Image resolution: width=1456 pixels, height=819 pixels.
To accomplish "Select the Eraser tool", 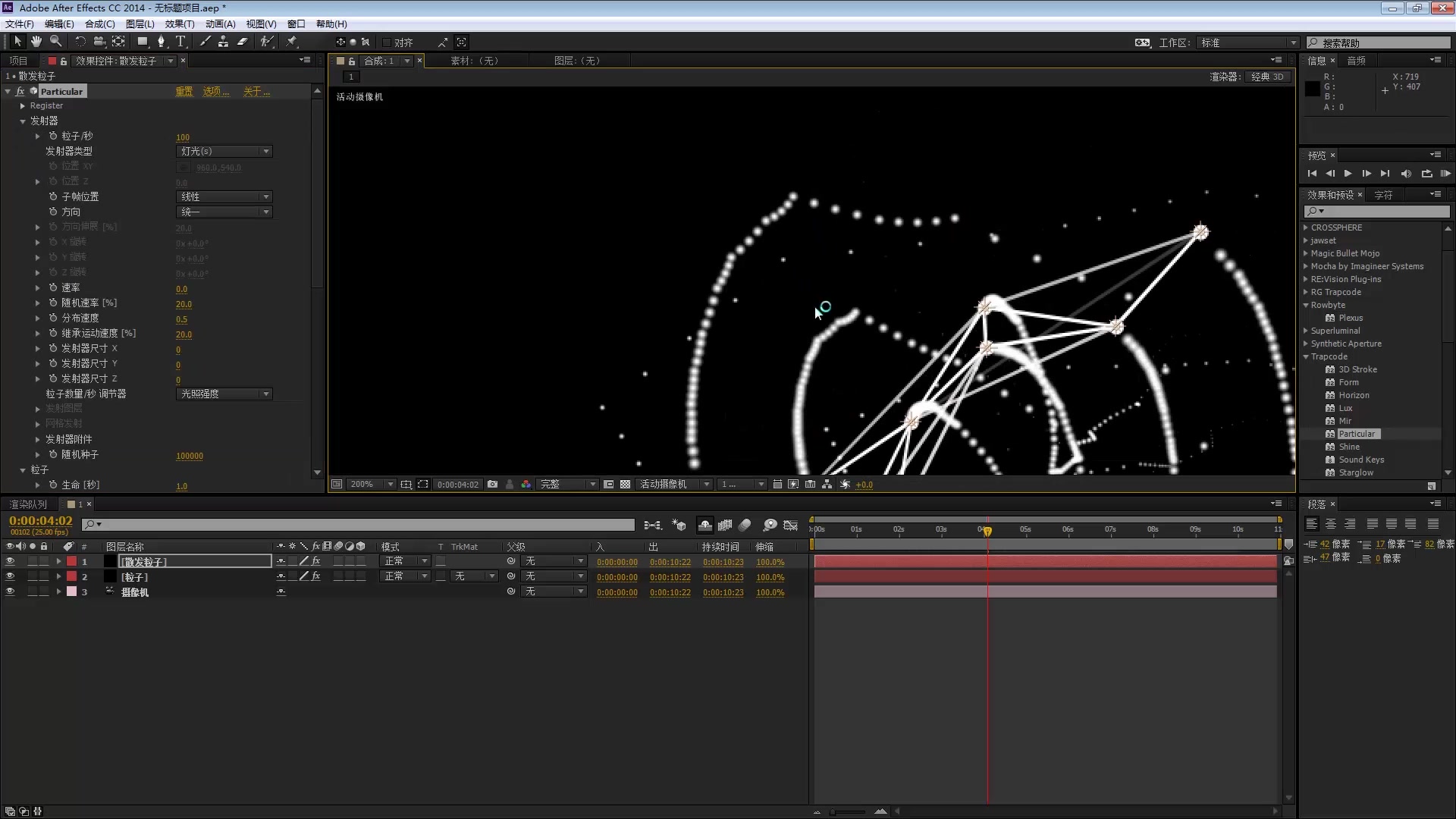I will coord(243,42).
